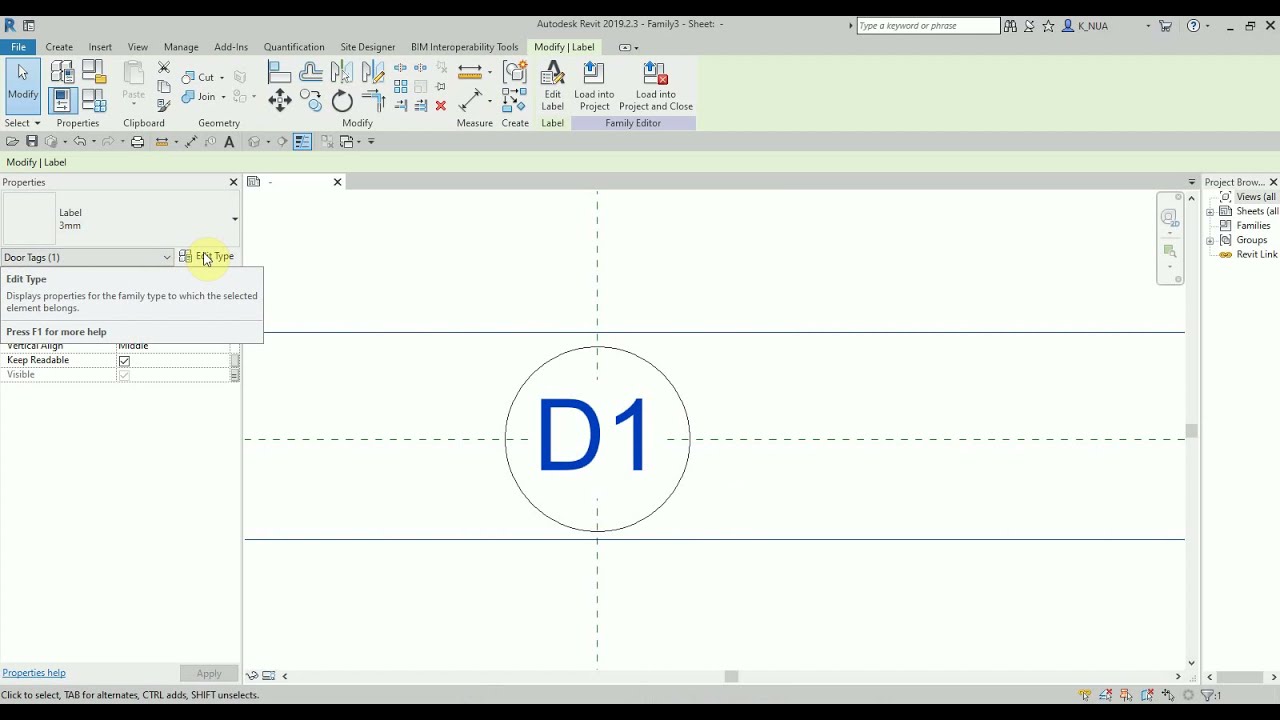
Task: Click the Autodesk App Store cart icon
Action: click(x=1165, y=26)
